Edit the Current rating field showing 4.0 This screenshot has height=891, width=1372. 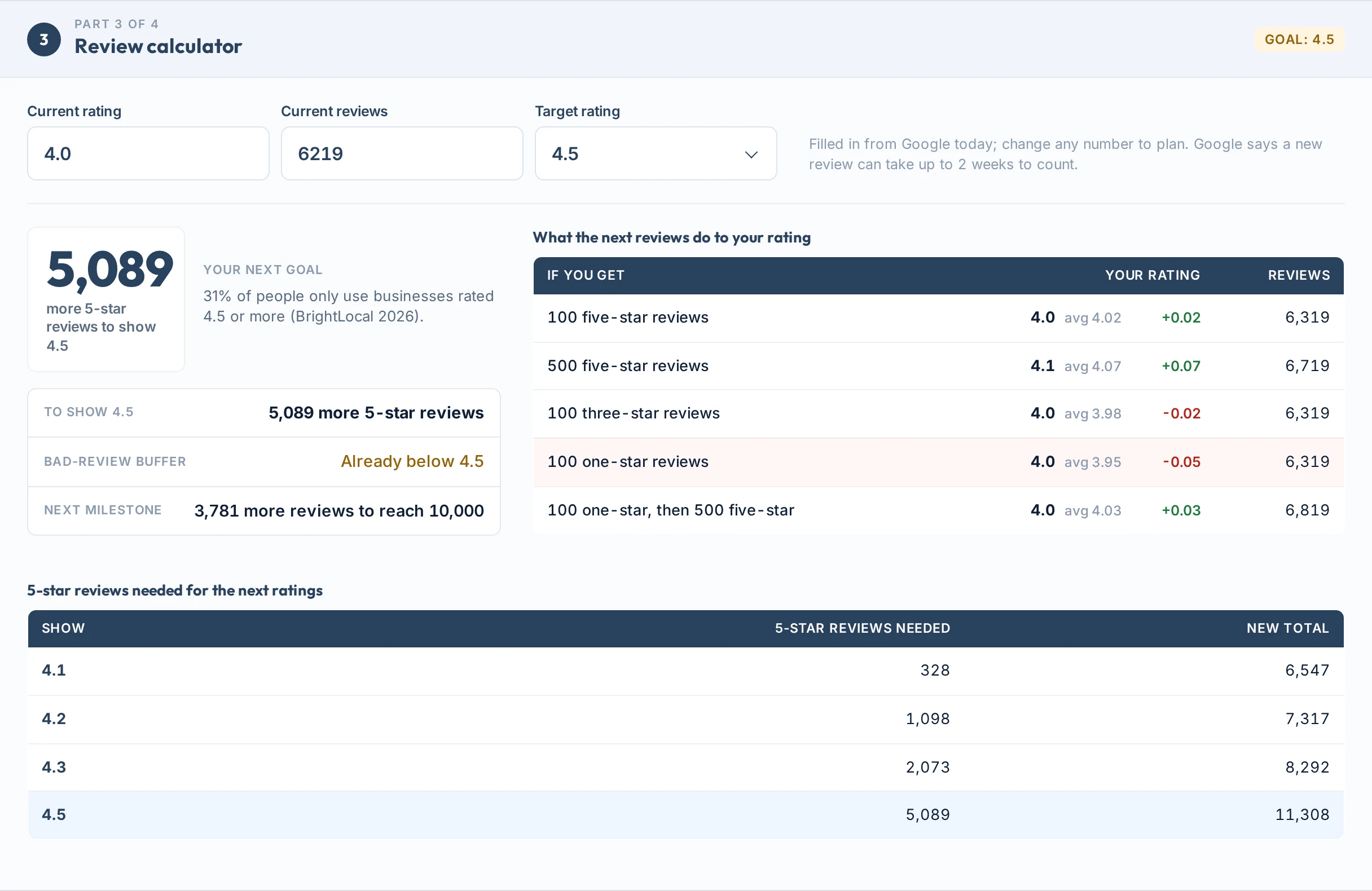point(148,153)
